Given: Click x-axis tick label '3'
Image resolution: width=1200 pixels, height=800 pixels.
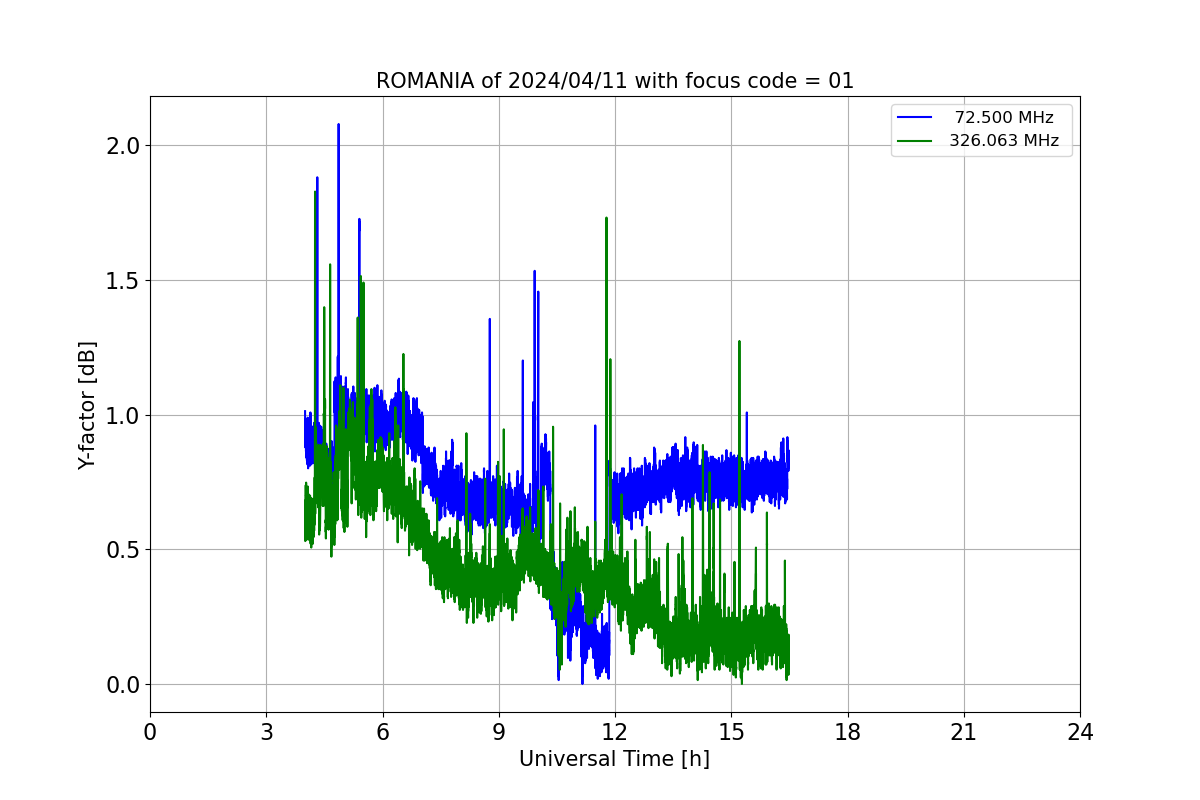Looking at the screenshot, I should (x=266, y=732).
